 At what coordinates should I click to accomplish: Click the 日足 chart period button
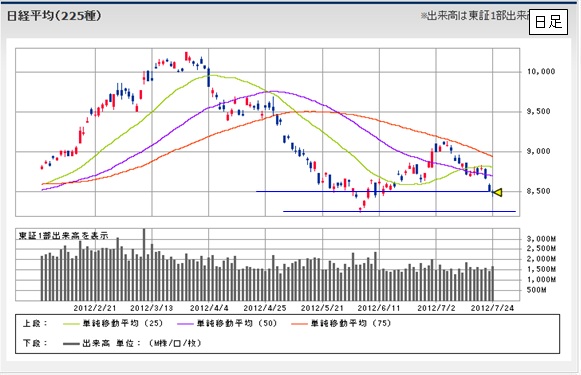(x=548, y=22)
